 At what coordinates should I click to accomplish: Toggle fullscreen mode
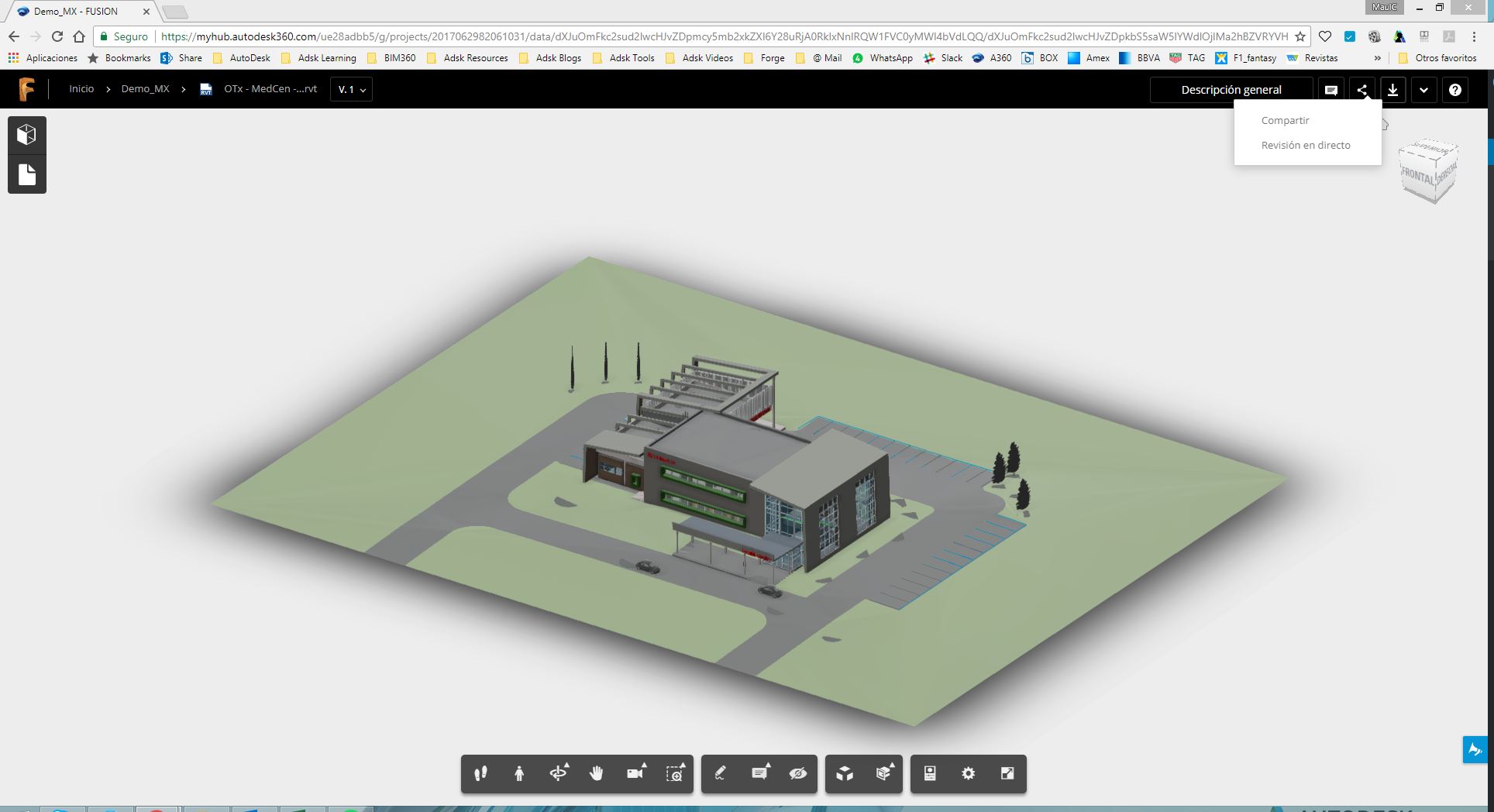(x=1007, y=774)
